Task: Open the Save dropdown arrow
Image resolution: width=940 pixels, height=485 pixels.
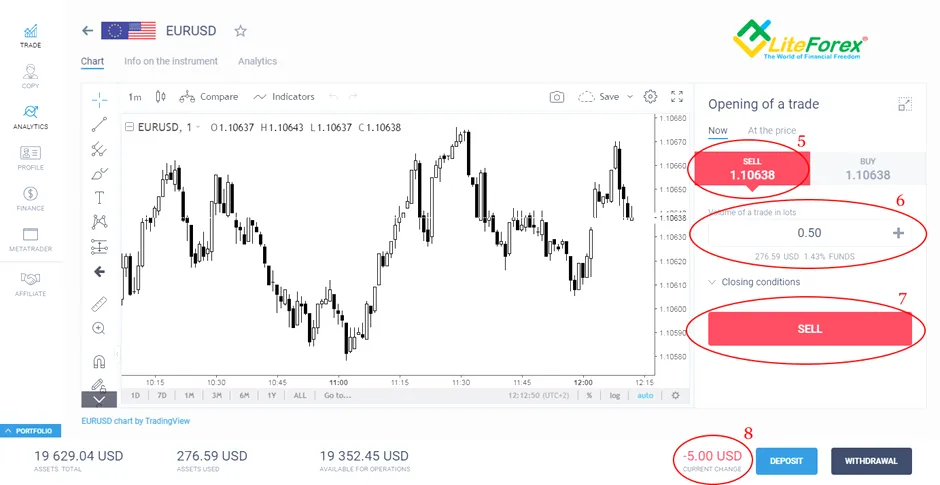Action: (x=630, y=97)
